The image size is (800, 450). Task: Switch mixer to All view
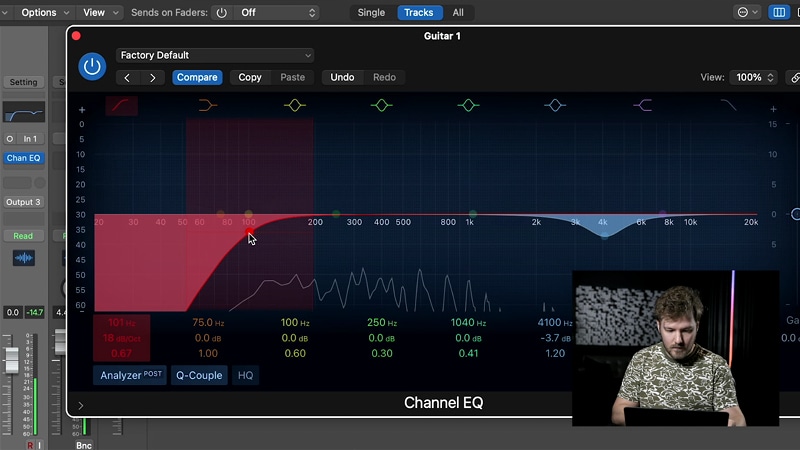[458, 13]
